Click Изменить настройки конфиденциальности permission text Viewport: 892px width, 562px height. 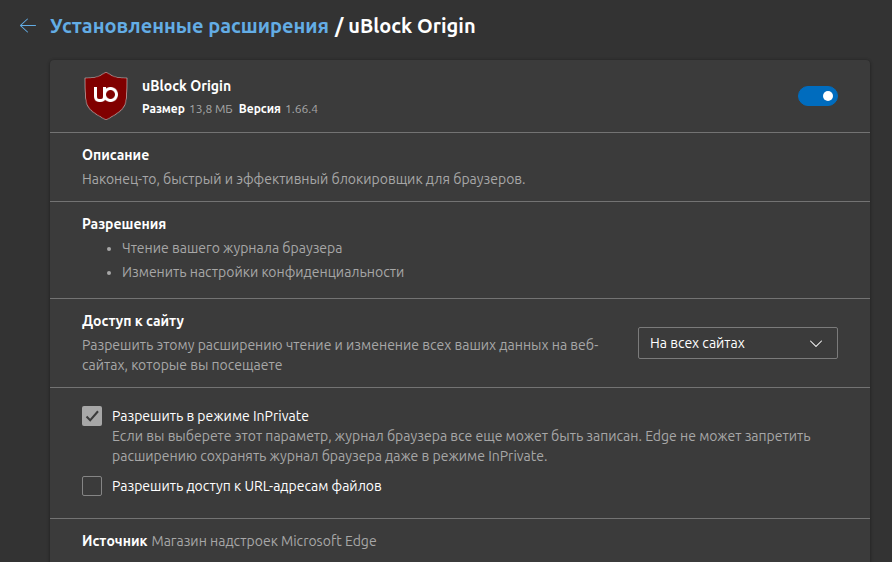263,272
